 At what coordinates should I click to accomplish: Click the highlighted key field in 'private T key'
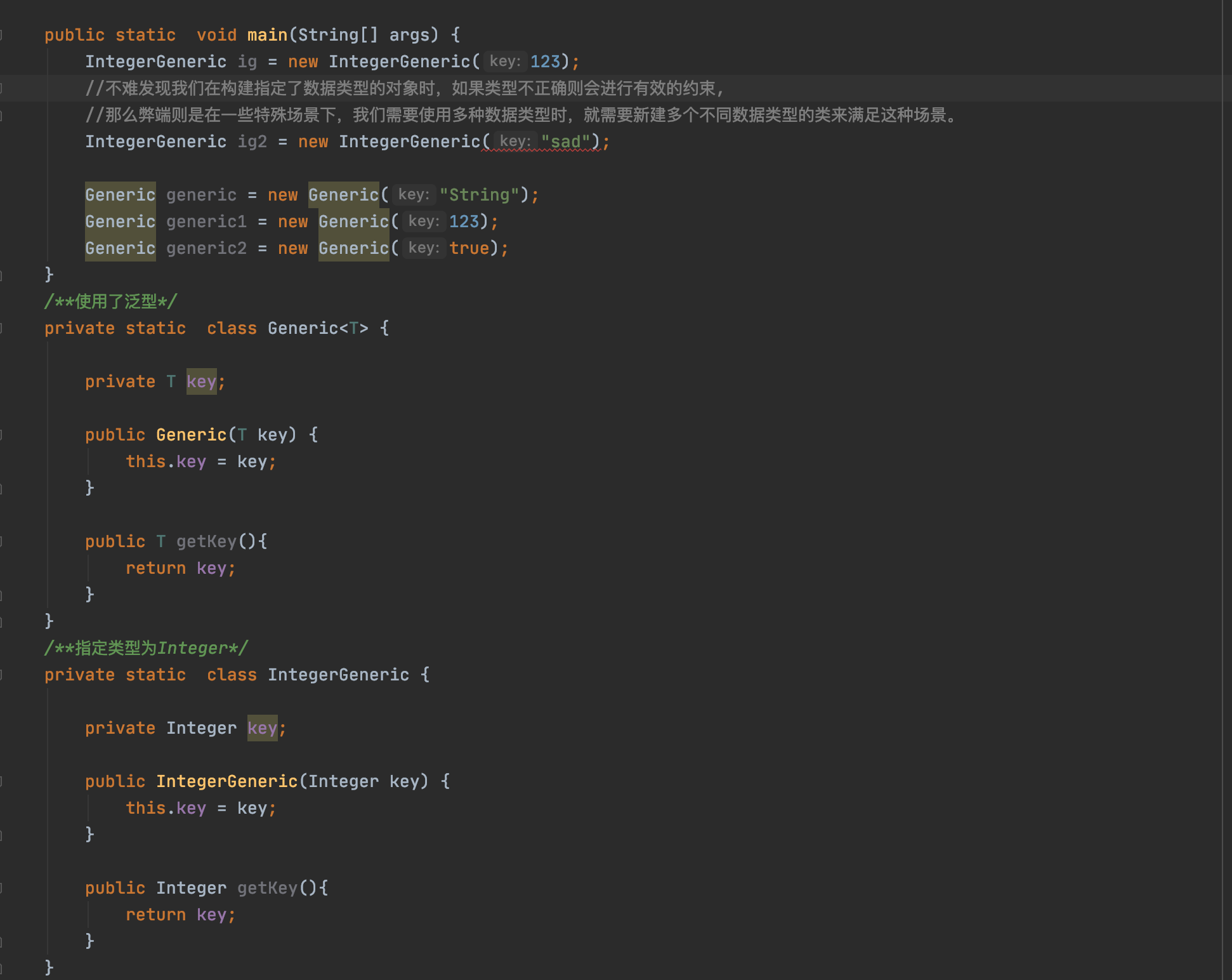pos(202,381)
